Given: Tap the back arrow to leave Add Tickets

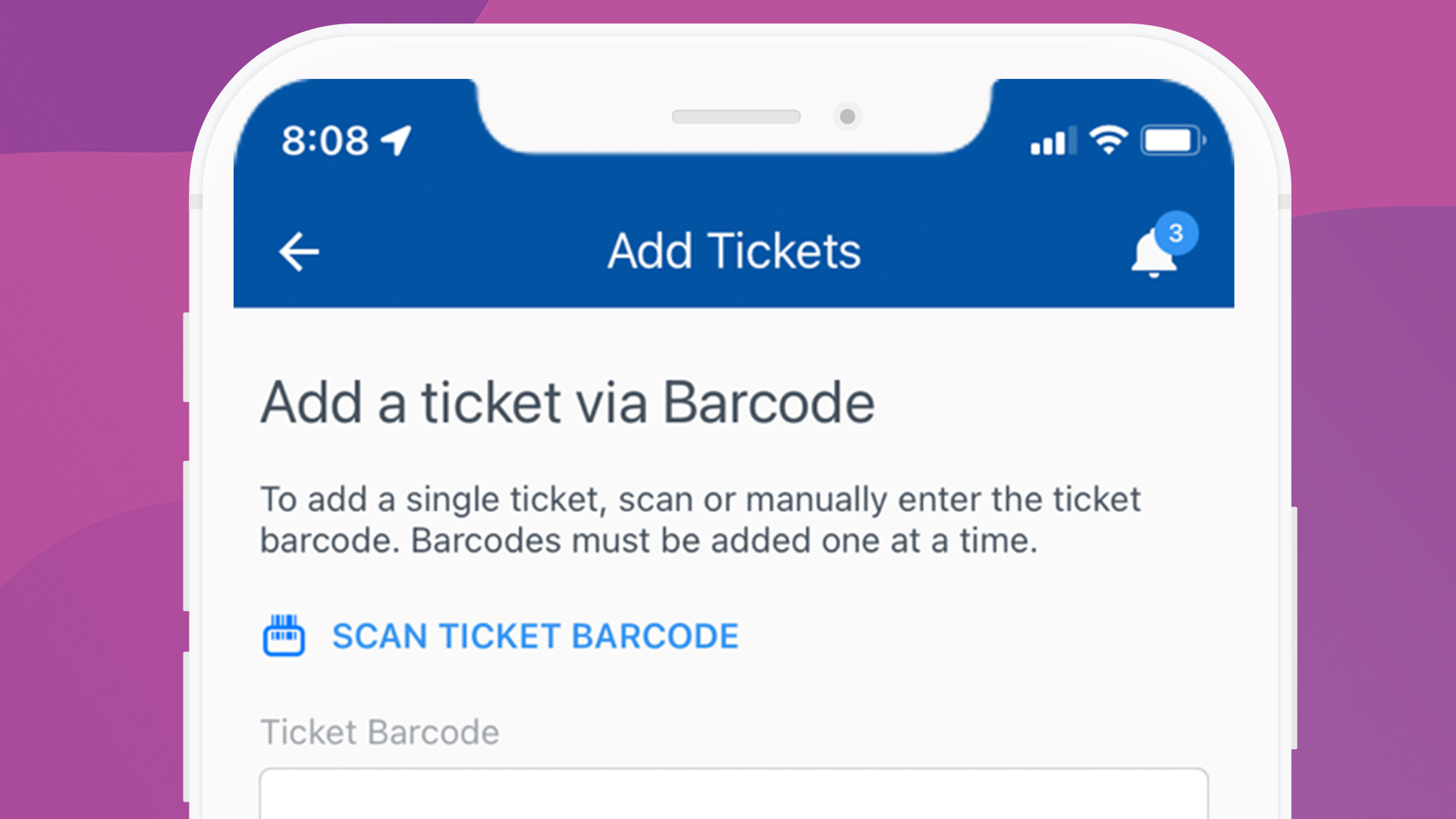Looking at the screenshot, I should coord(299,251).
